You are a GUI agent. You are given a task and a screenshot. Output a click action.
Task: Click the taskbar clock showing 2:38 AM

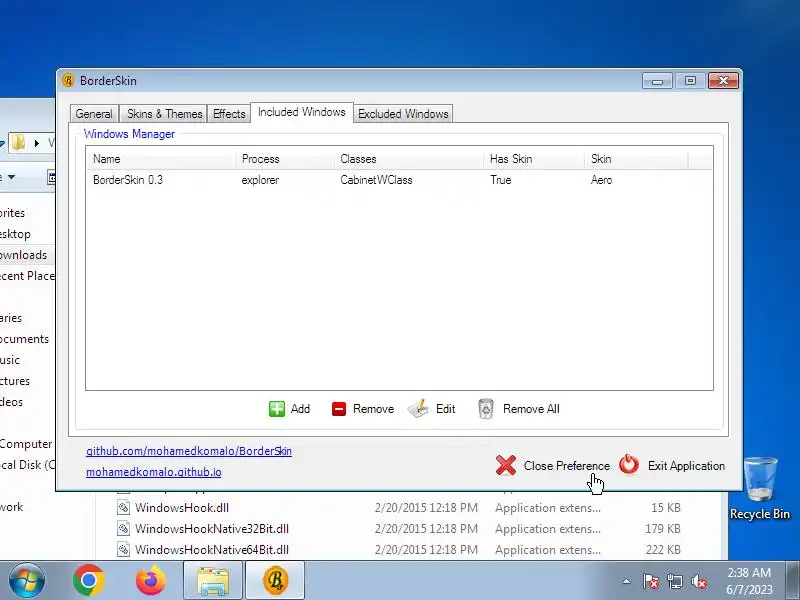coord(749,581)
